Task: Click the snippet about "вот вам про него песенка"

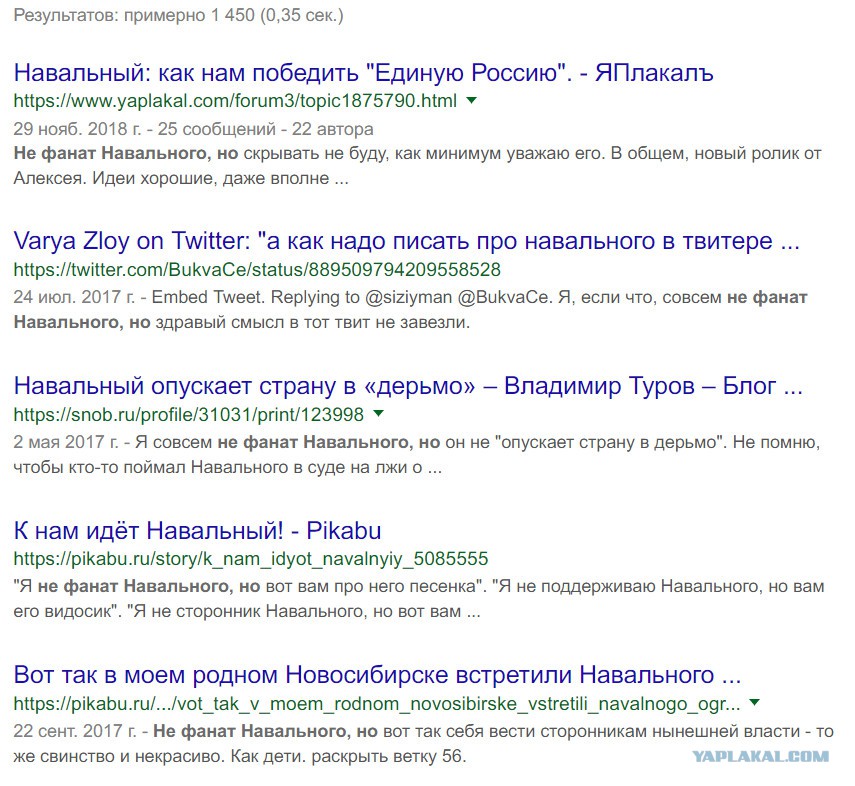Action: (419, 598)
